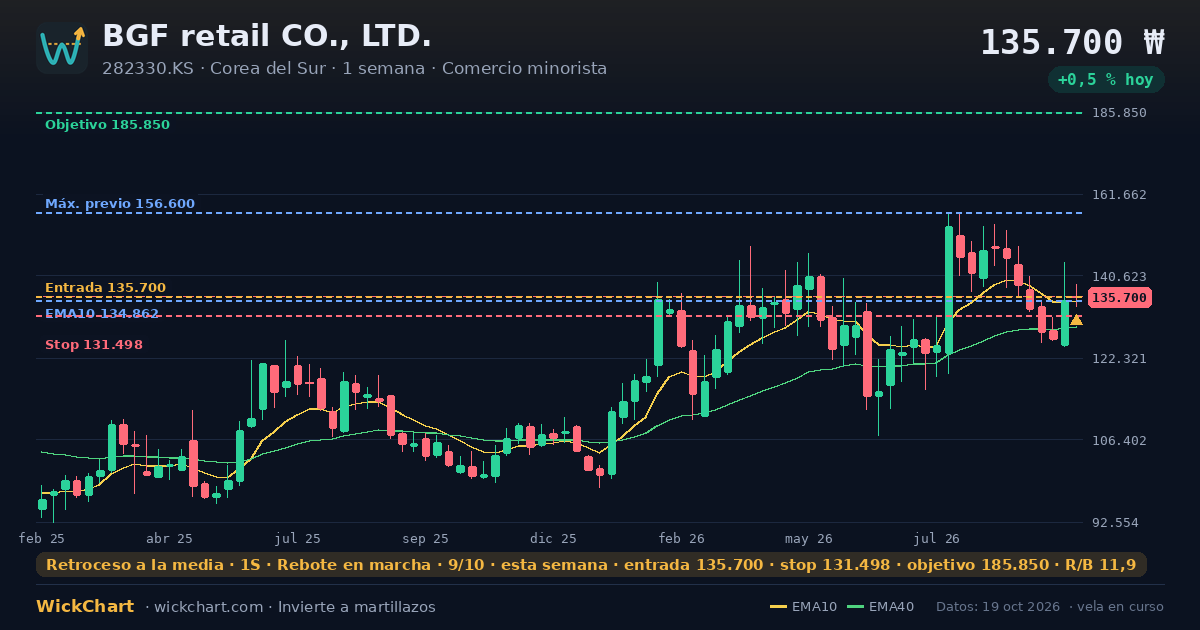
Task: Click the jul 26 date label
Action: [x=937, y=538]
